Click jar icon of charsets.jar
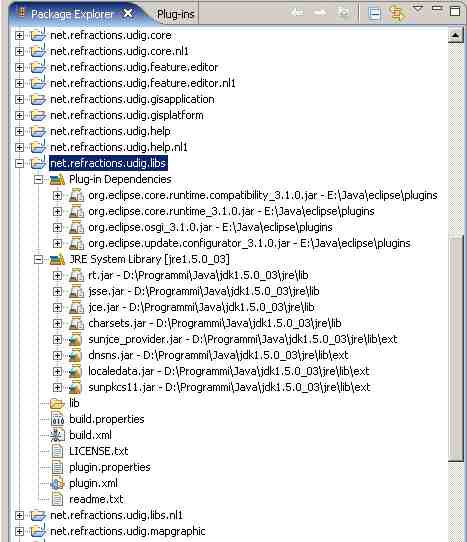 [x=76, y=323]
